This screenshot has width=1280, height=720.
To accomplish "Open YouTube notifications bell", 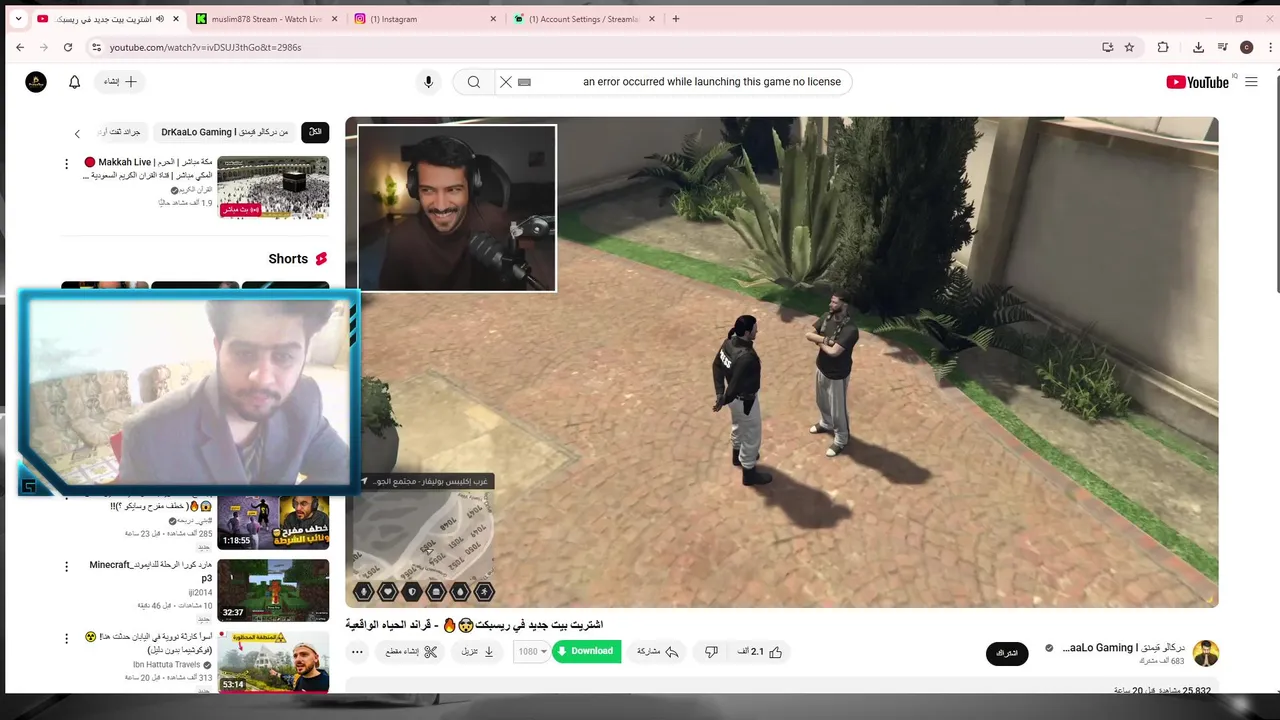I will tap(74, 82).
